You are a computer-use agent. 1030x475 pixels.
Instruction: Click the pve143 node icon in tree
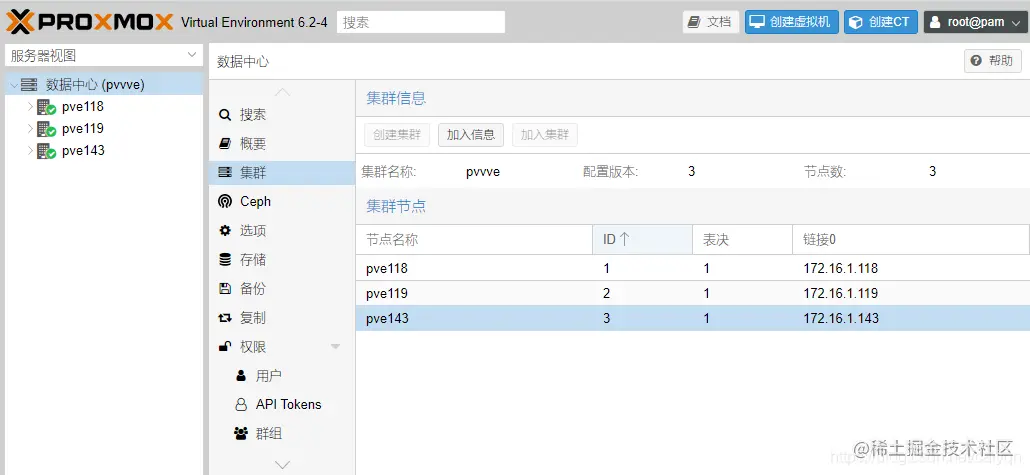pos(46,151)
